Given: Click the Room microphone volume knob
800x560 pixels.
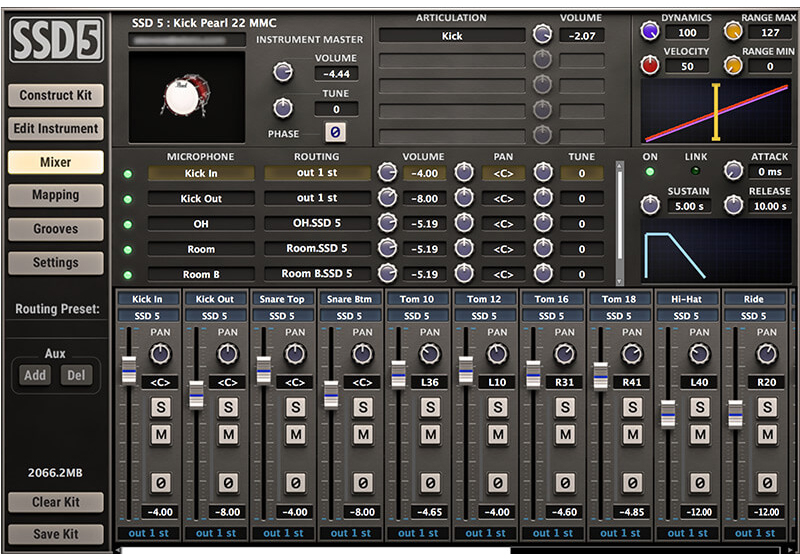Looking at the screenshot, I should tap(387, 248).
